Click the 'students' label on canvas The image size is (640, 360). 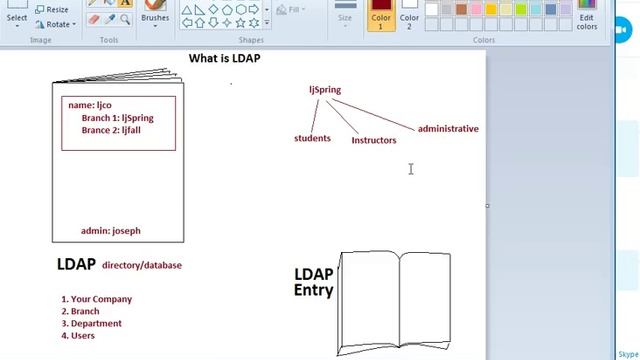312,138
